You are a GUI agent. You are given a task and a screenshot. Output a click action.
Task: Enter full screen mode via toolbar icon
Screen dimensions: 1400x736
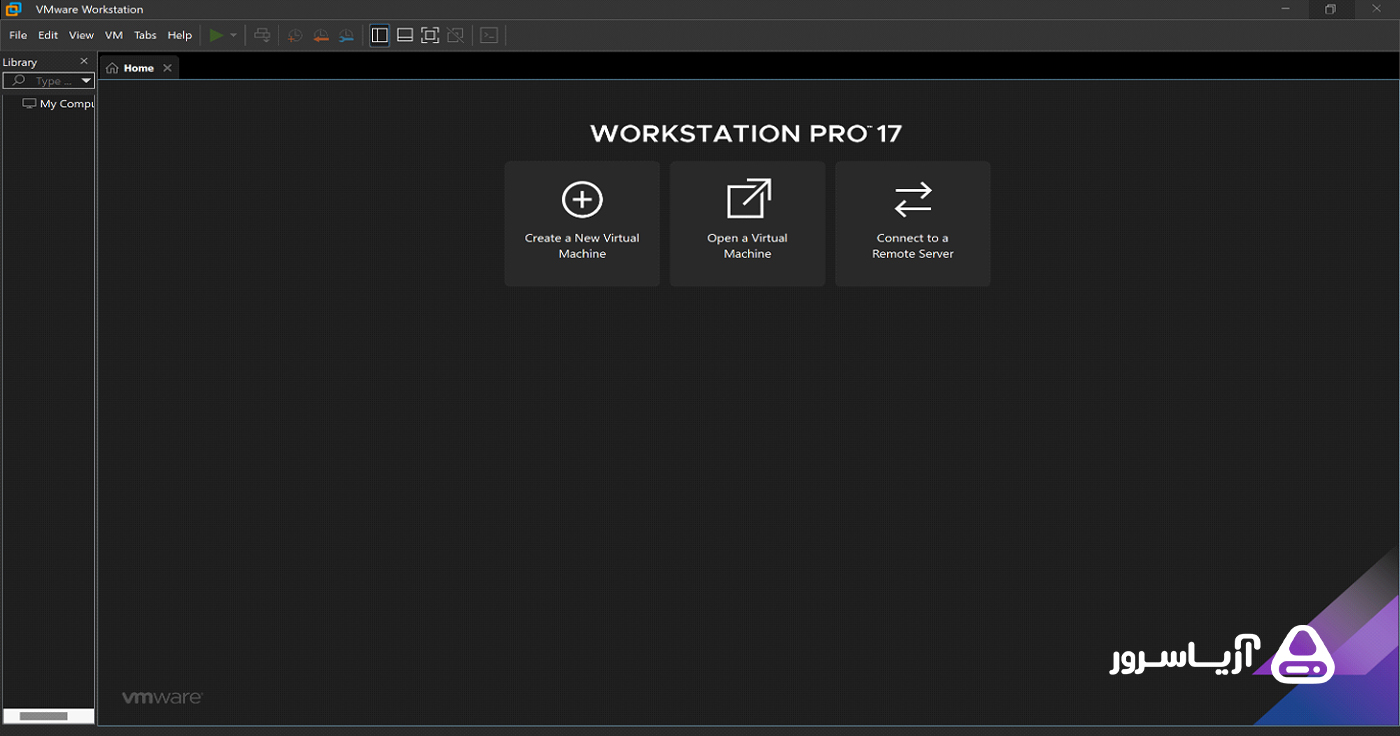point(430,35)
